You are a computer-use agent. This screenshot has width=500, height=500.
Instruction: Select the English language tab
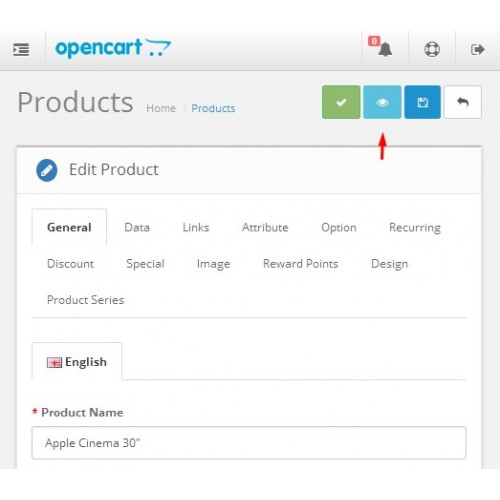pyautogui.click(x=77, y=362)
